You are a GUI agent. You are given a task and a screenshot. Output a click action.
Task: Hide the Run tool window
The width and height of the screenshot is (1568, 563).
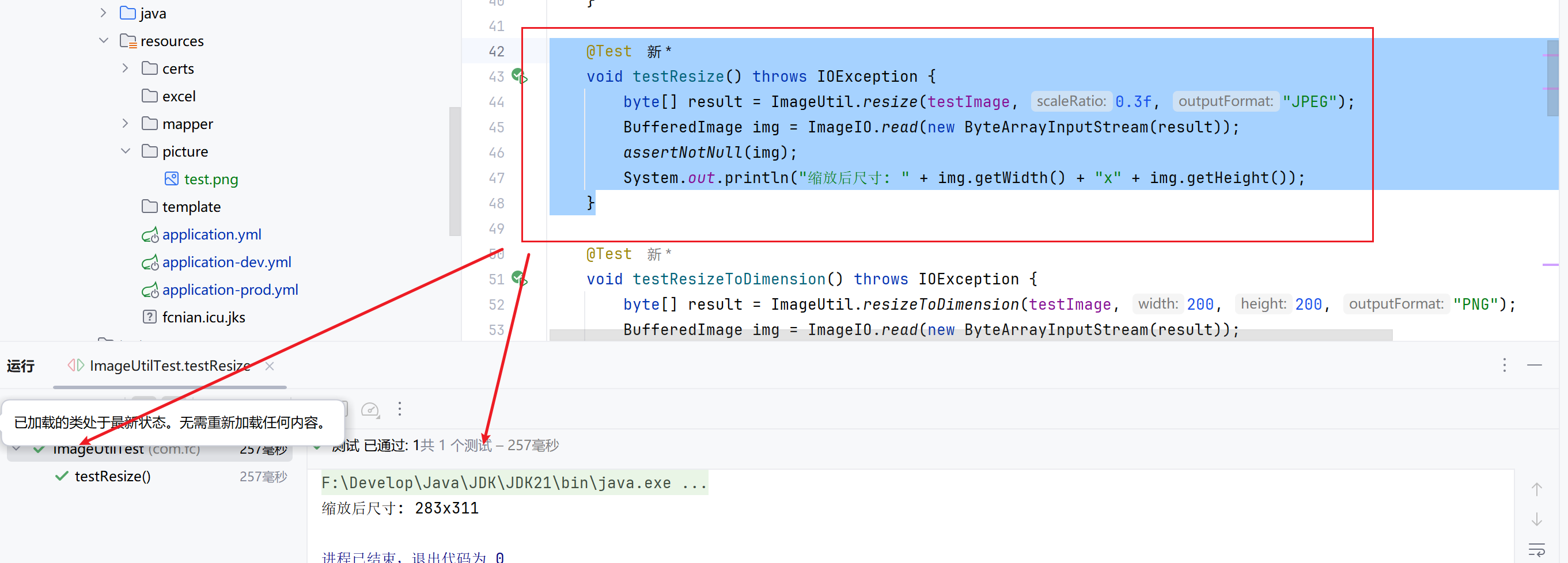[x=1535, y=365]
